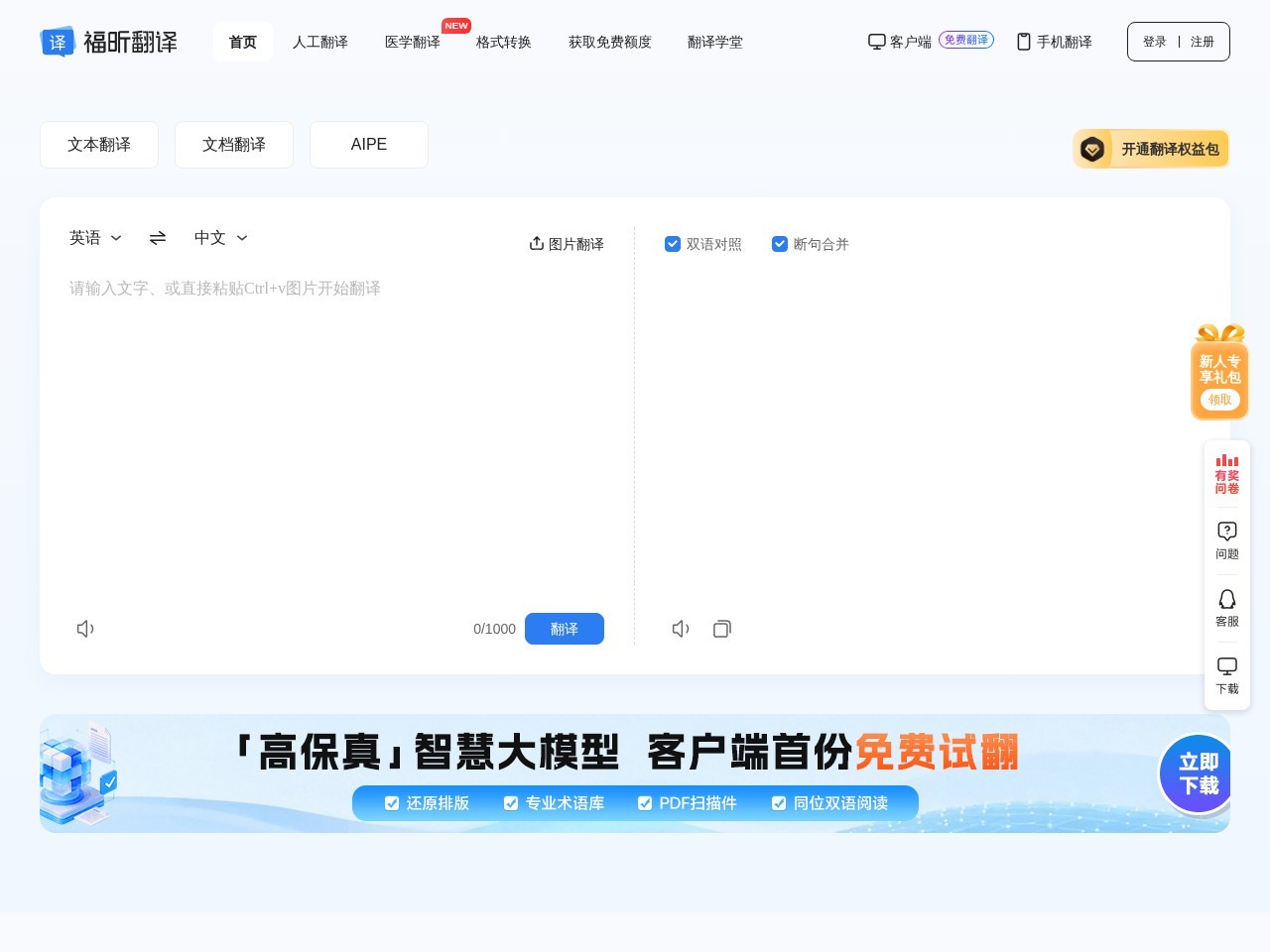Click the 图片翻译 upload icon

(537, 243)
